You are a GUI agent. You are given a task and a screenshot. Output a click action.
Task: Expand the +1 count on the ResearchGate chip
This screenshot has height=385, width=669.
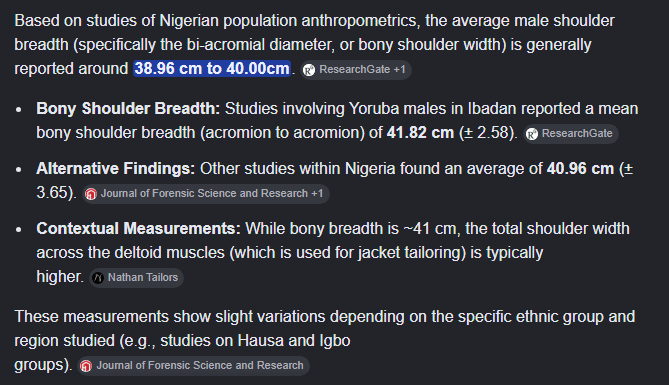pyautogui.click(x=399, y=70)
